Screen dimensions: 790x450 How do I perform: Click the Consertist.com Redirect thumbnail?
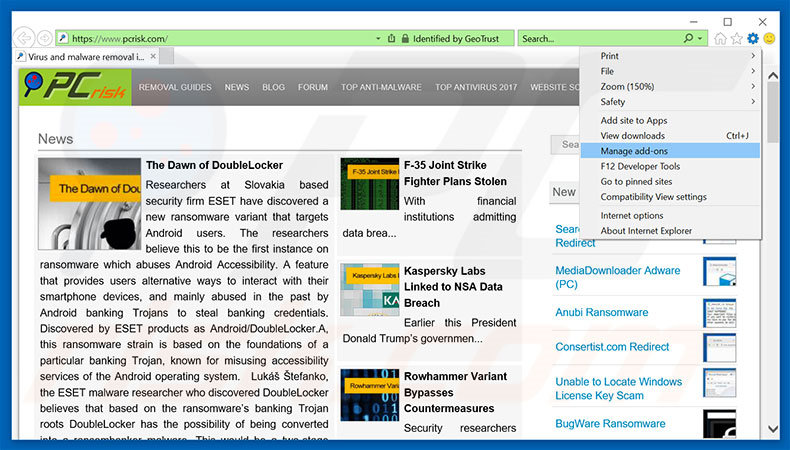pyautogui.click(x=719, y=348)
